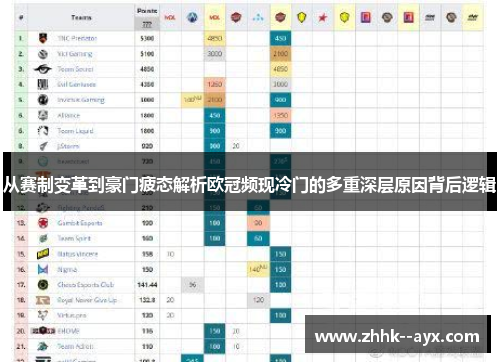Click the blue mountain tournament icon
The width and height of the screenshot is (500, 362).
pos(192,17)
